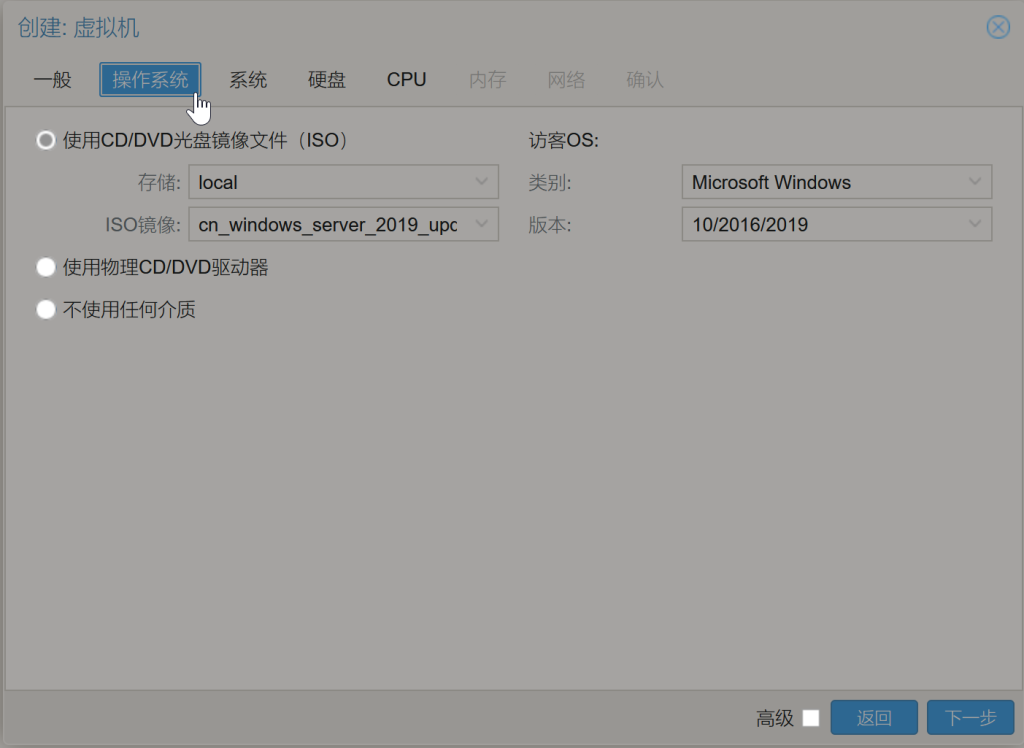Enable the 高级 checkbox

[811, 718]
